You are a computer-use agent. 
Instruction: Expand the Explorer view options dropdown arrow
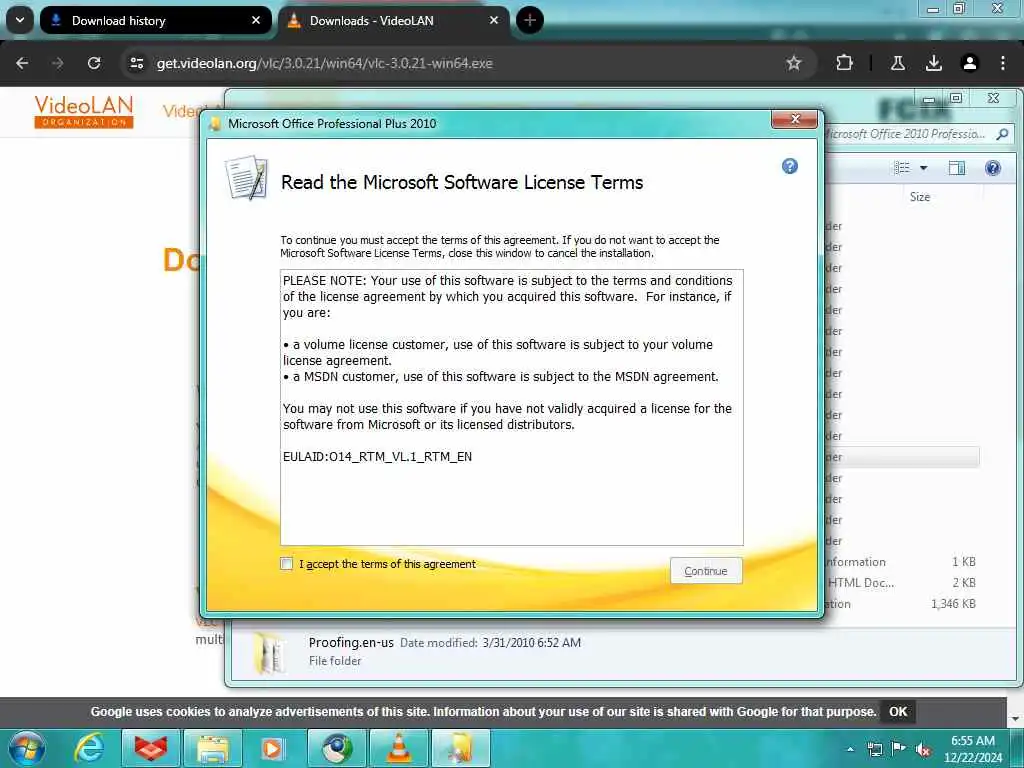coord(923,168)
